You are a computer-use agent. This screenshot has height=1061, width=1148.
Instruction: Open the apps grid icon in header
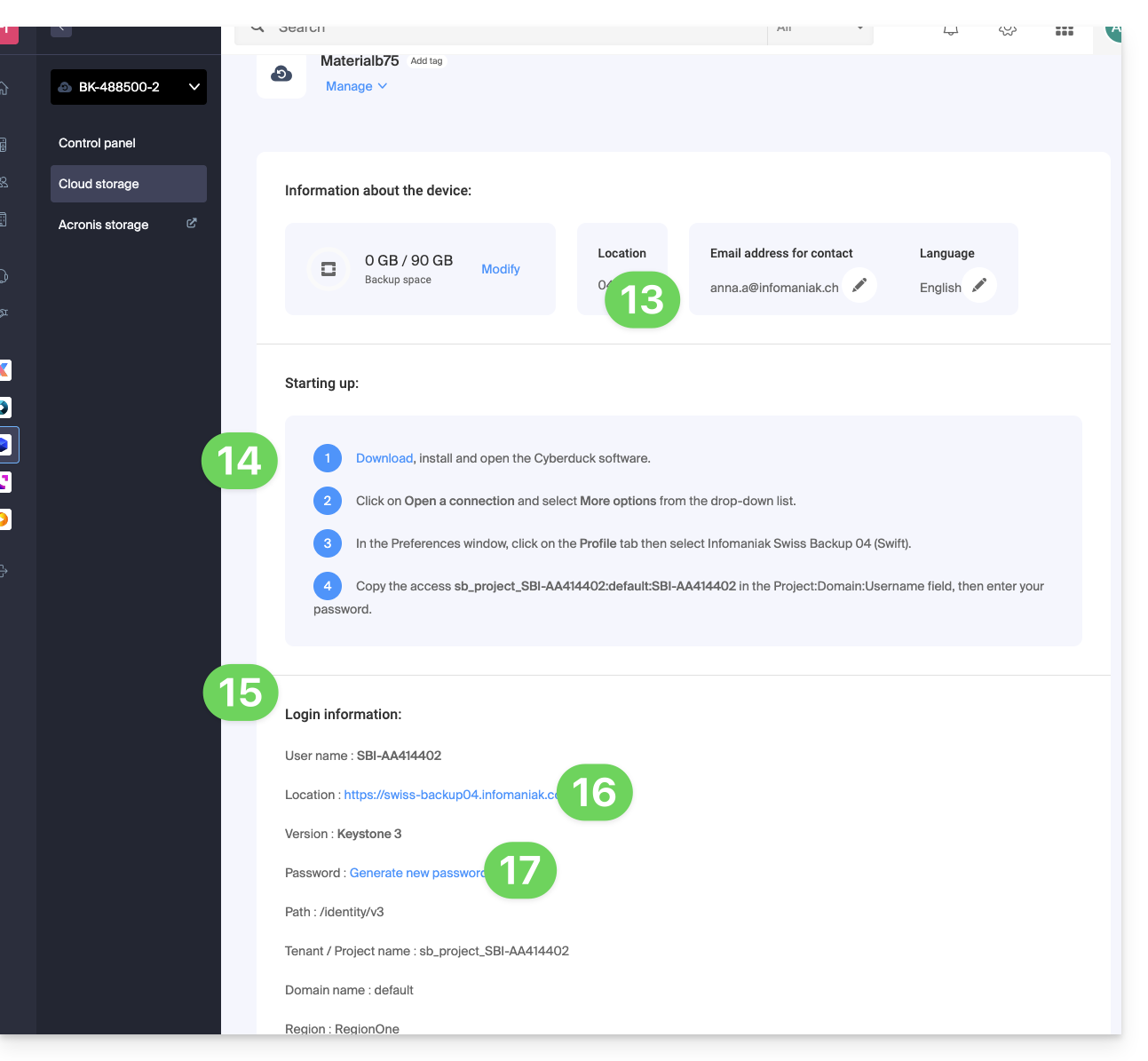[x=1064, y=30]
